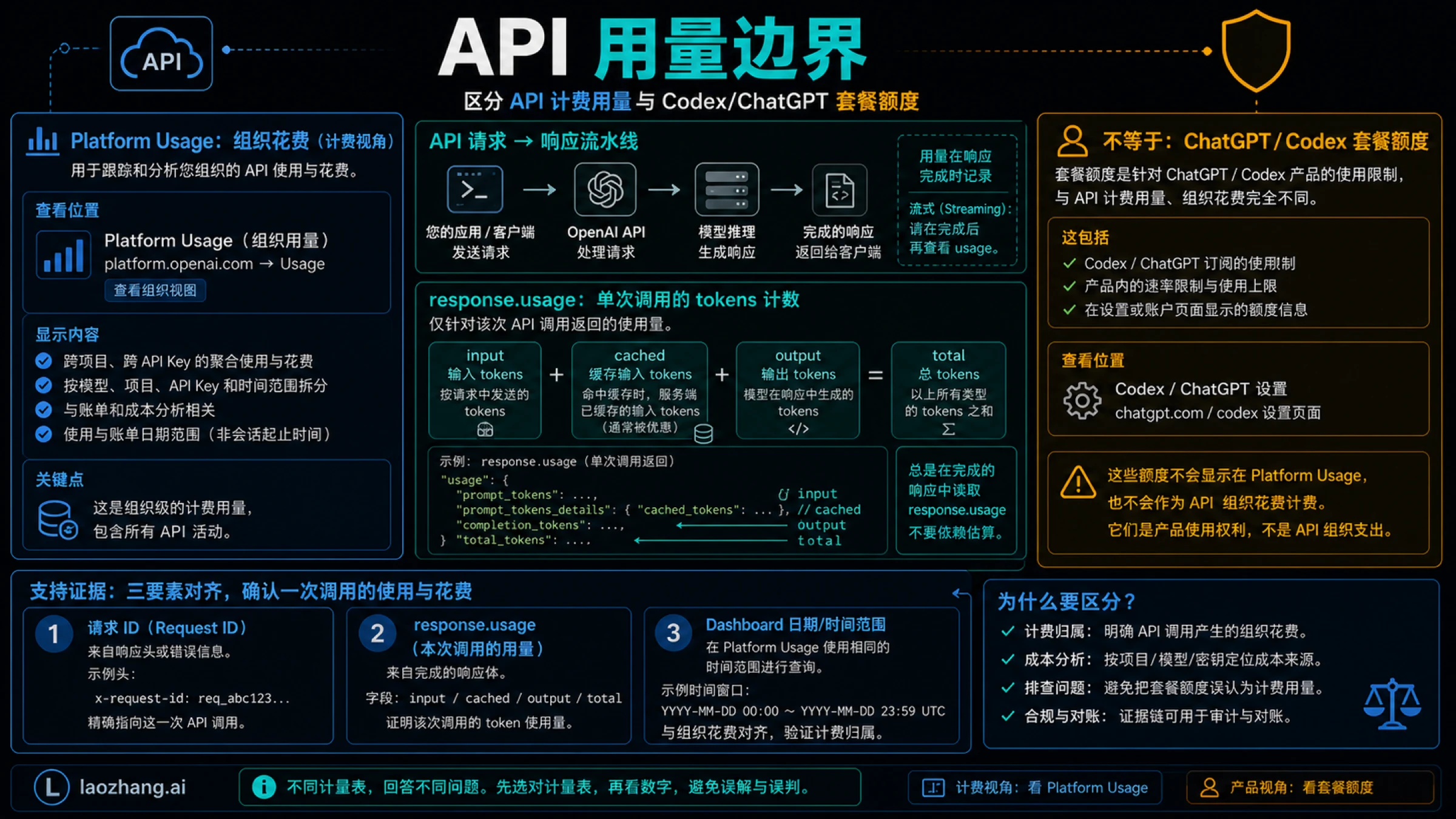Screen dimensions: 1456x819
Task: Click checkmark beside 成本分析
Action: [1008, 659]
